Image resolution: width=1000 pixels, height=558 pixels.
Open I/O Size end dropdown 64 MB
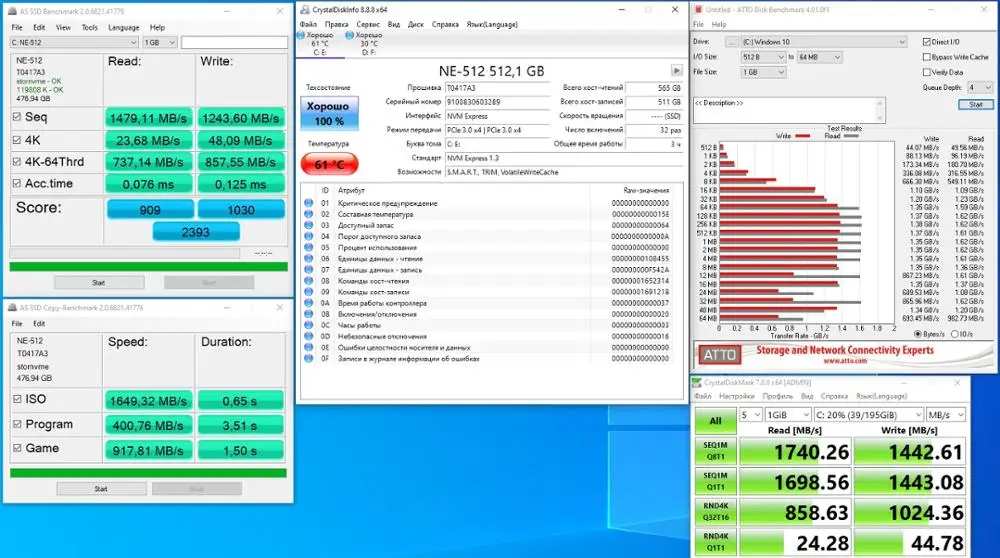coord(820,57)
